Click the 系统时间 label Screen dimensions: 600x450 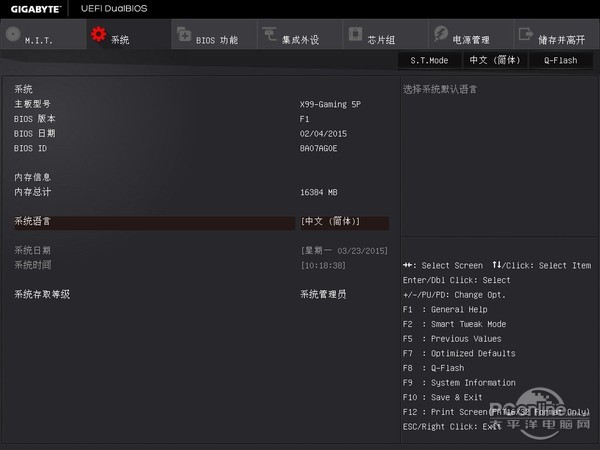pos(33,265)
